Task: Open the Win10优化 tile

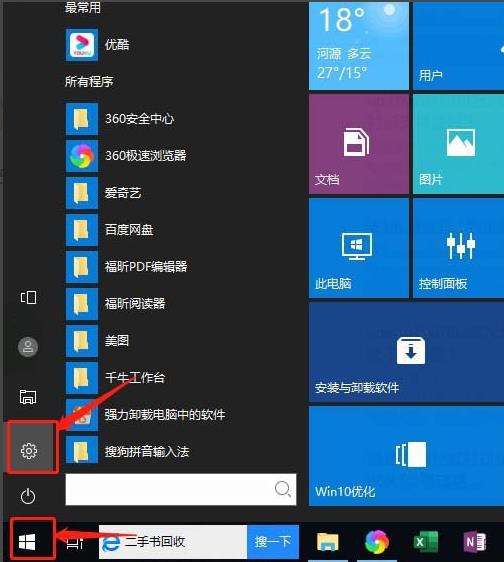Action: tap(406, 456)
